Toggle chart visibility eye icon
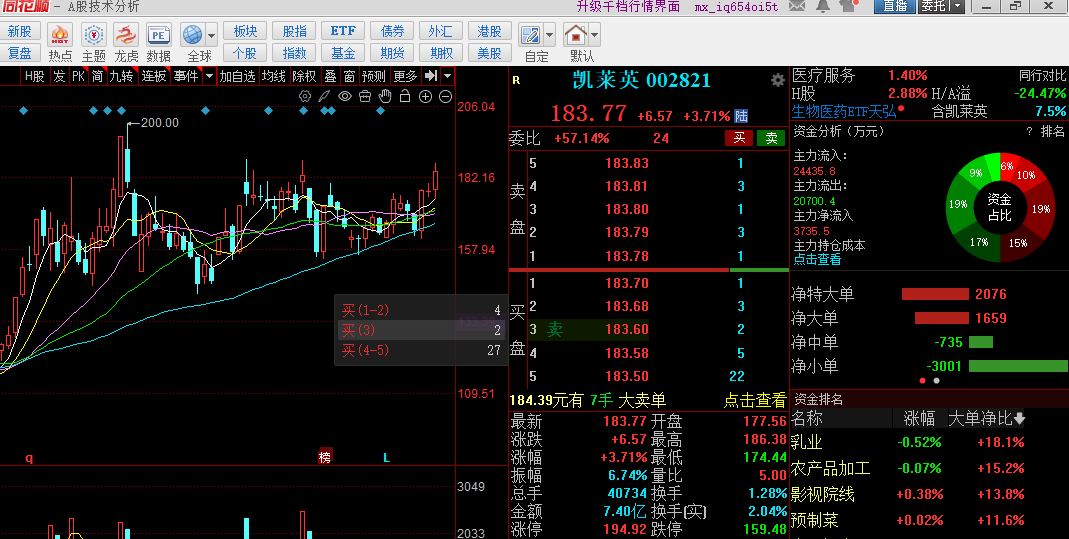 345,96
